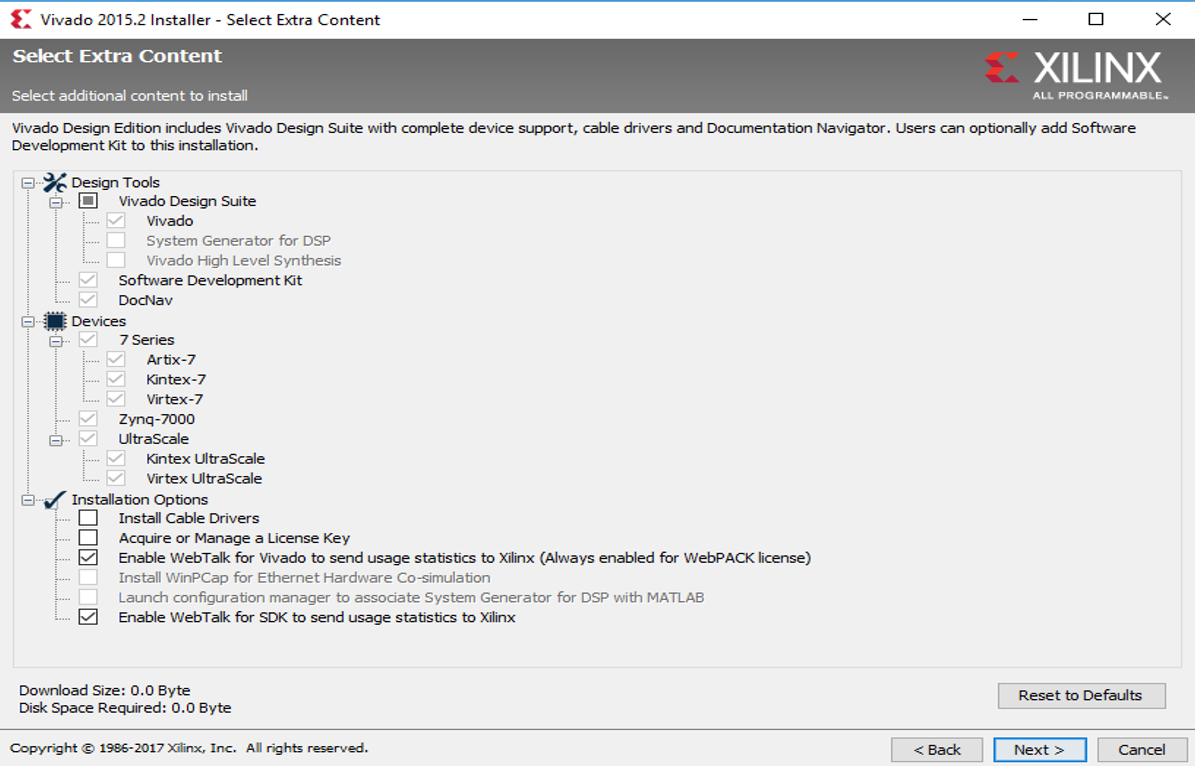Click the Installation Options checkmark icon

tap(54, 499)
